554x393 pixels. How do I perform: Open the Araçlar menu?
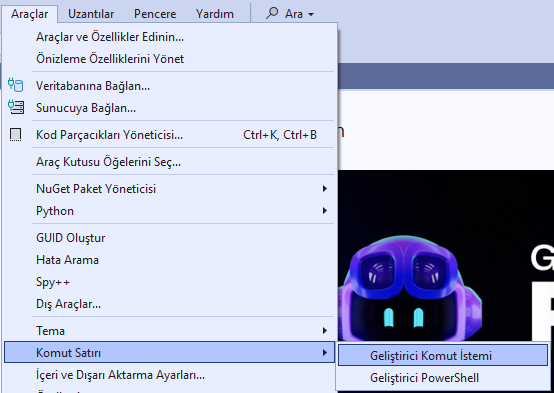30,14
